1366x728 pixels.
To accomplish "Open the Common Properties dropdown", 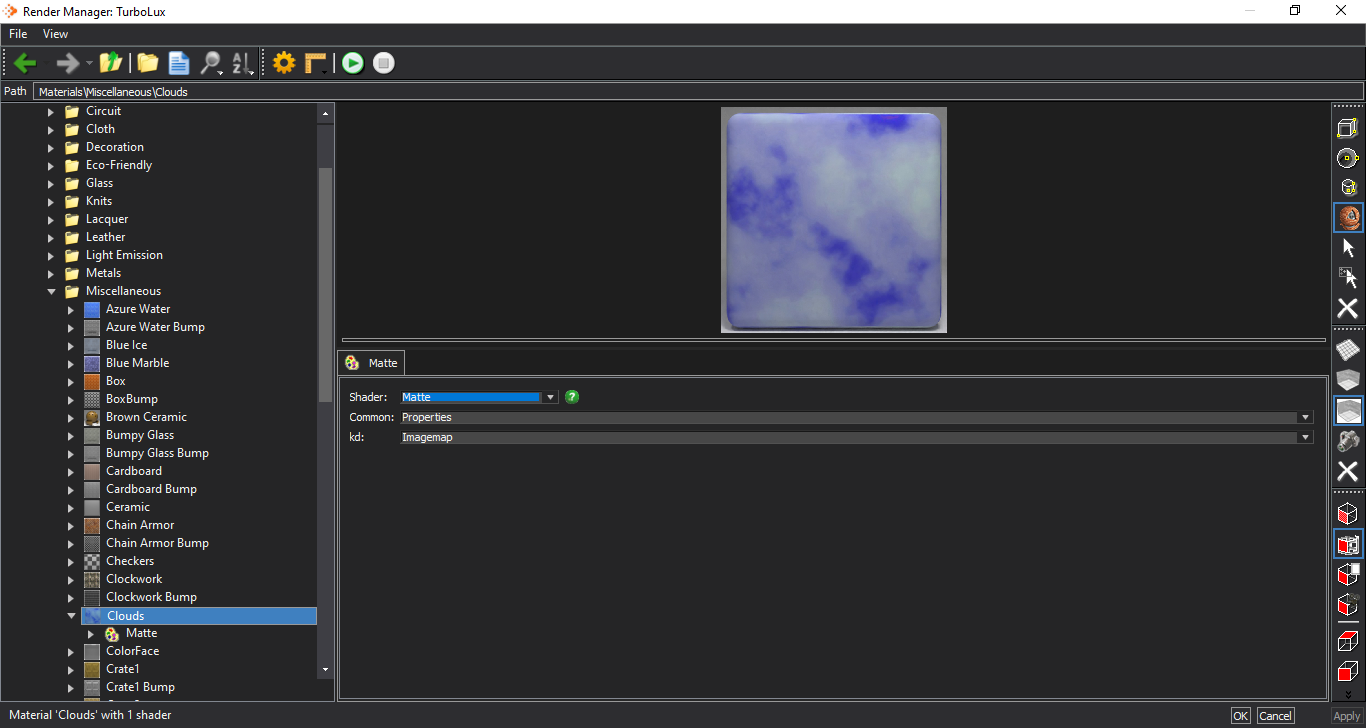I will (x=856, y=417).
